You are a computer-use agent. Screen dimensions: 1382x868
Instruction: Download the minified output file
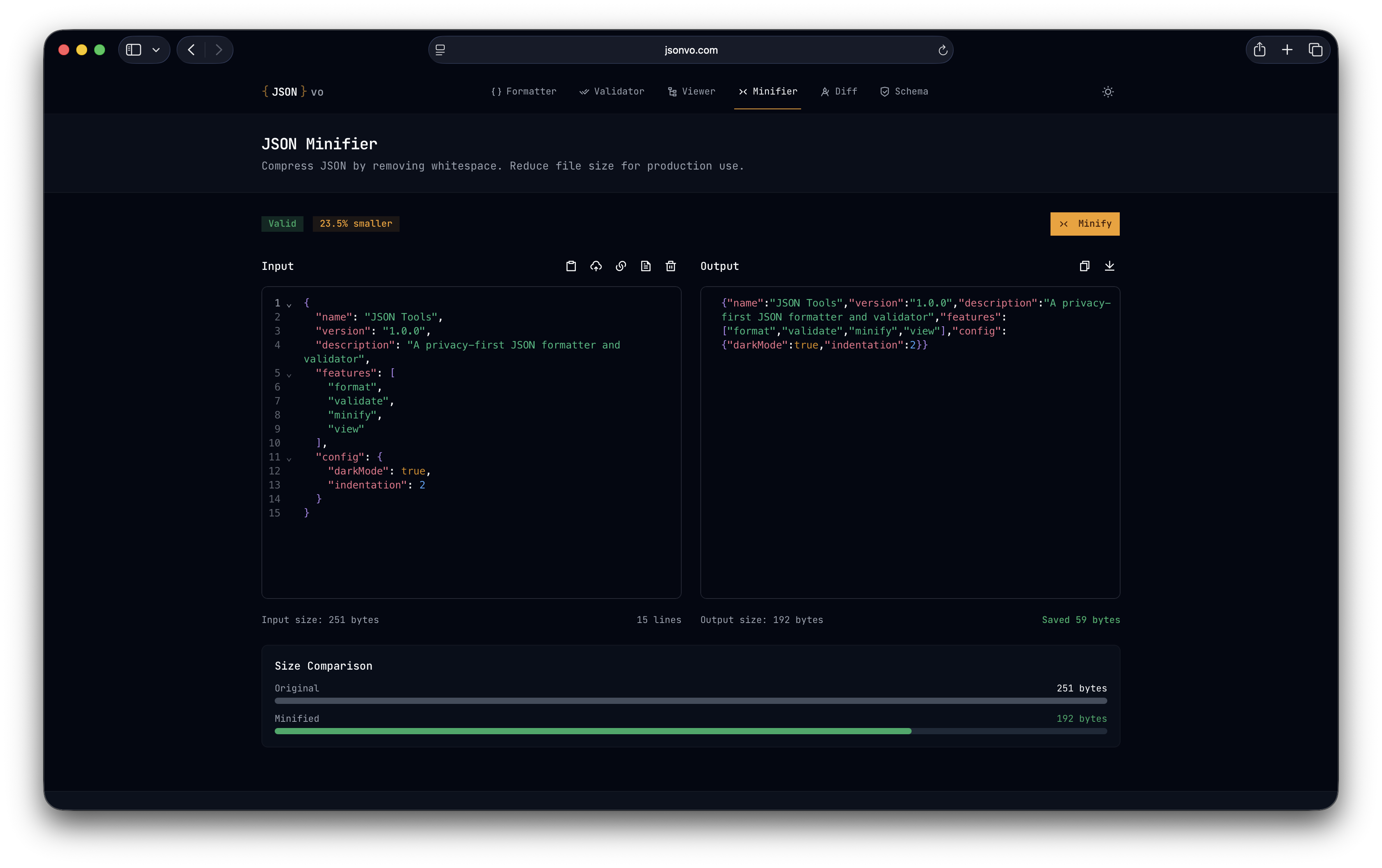[x=1109, y=266]
